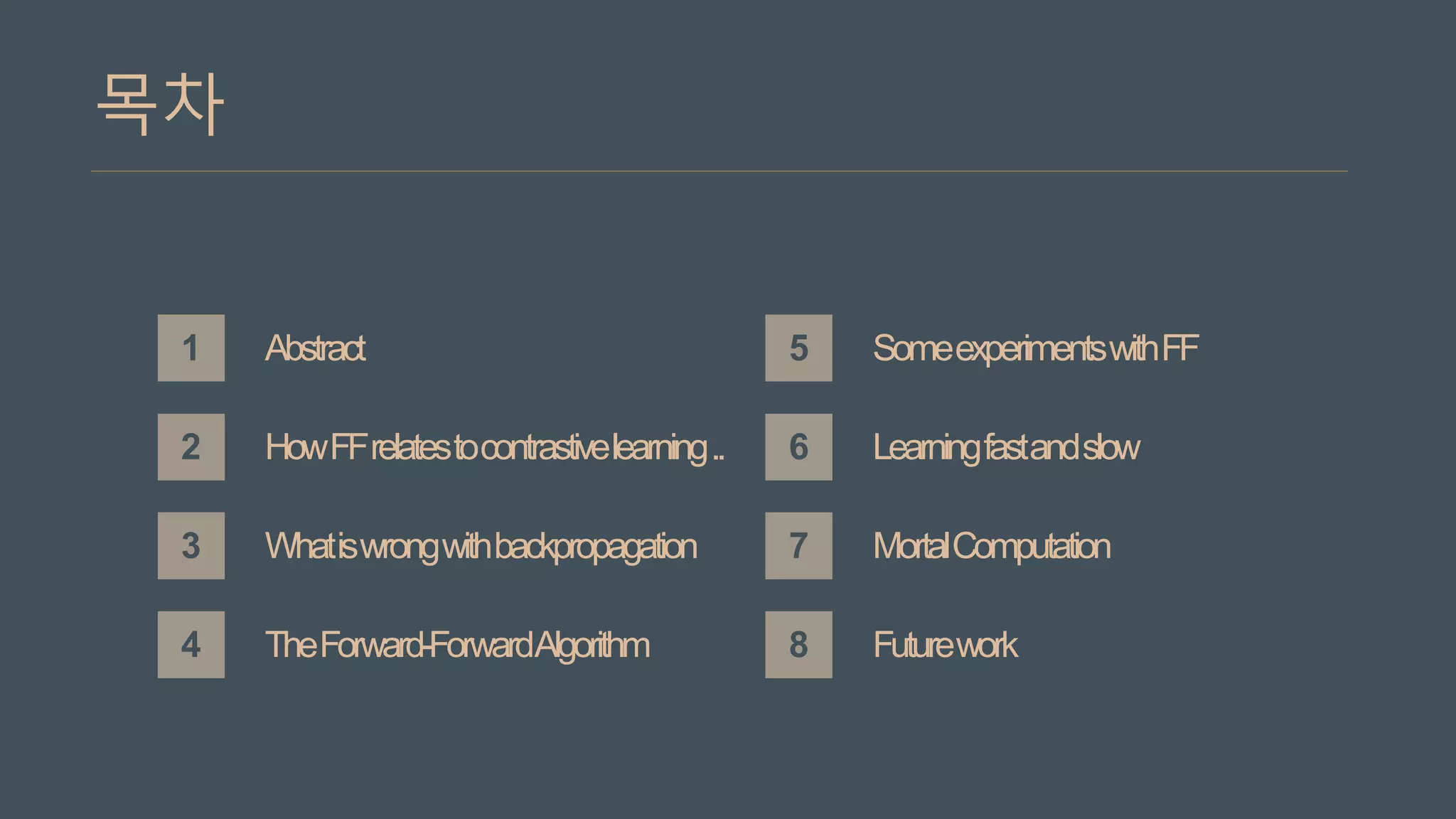Image resolution: width=1456 pixels, height=819 pixels.
Task: Click the number 5 box
Action: click(798, 348)
